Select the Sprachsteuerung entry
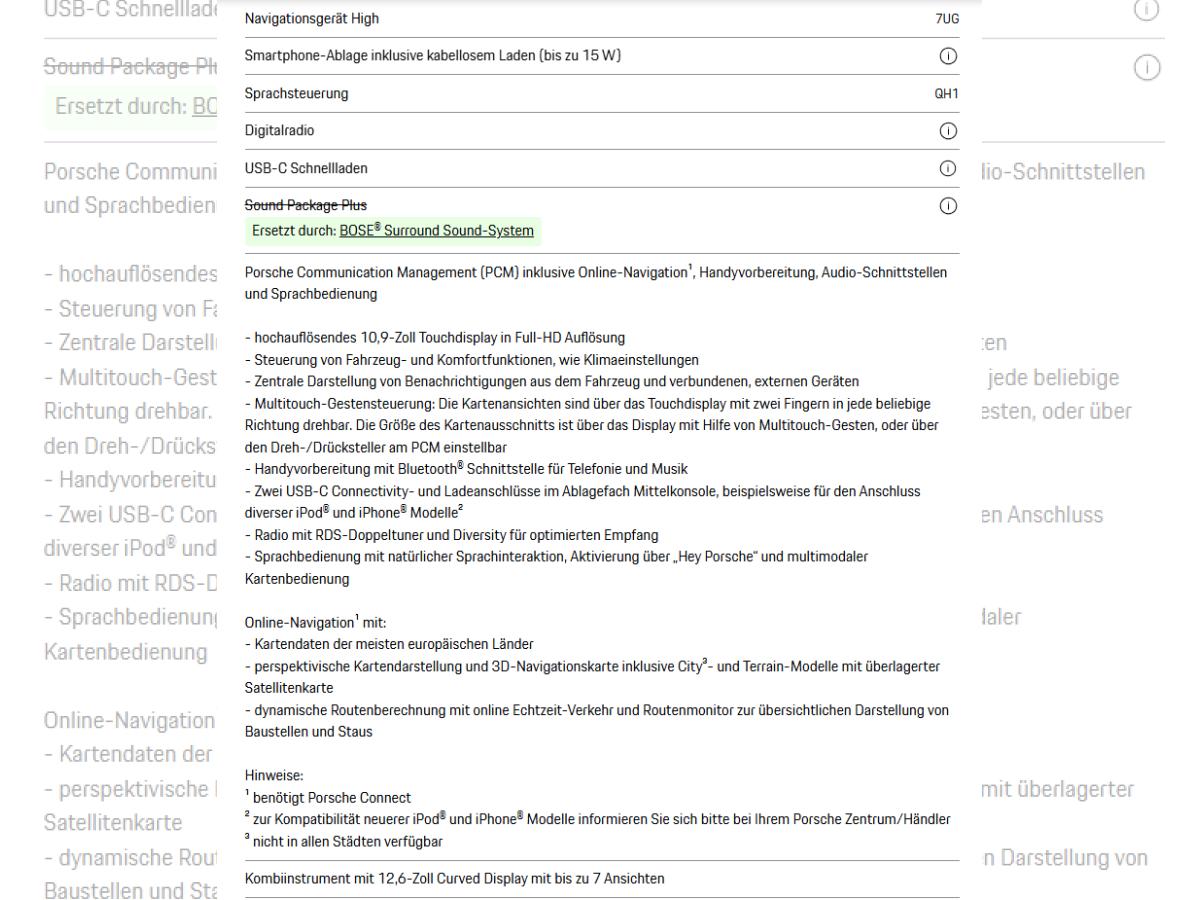The image size is (1200, 900). click(x=599, y=93)
